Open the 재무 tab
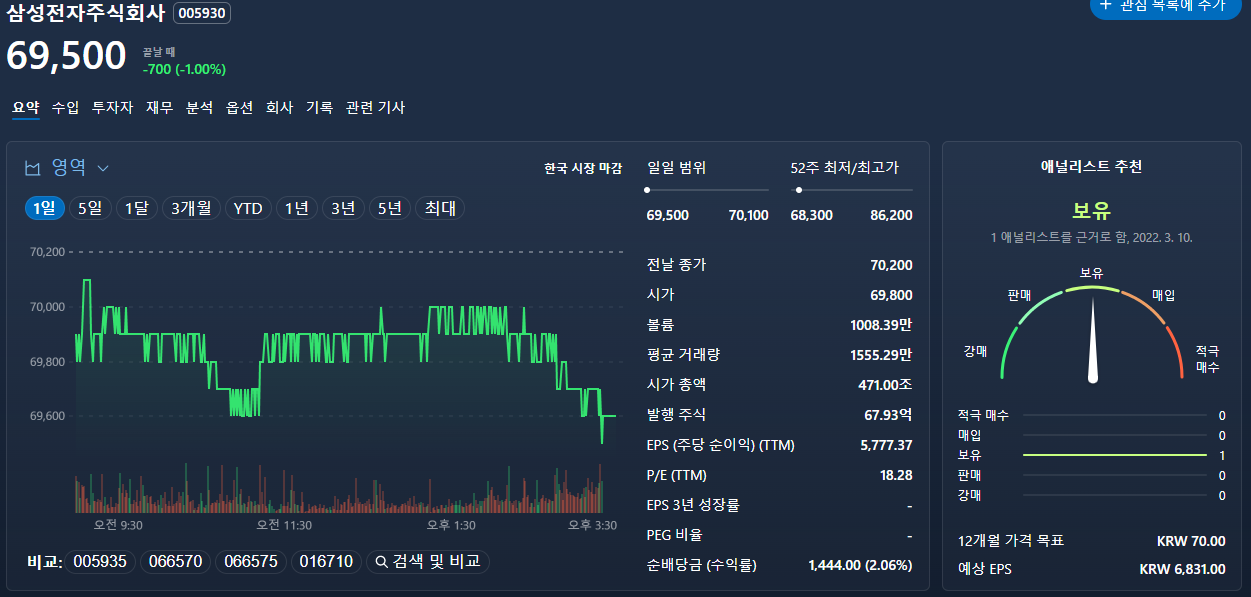 click(159, 108)
